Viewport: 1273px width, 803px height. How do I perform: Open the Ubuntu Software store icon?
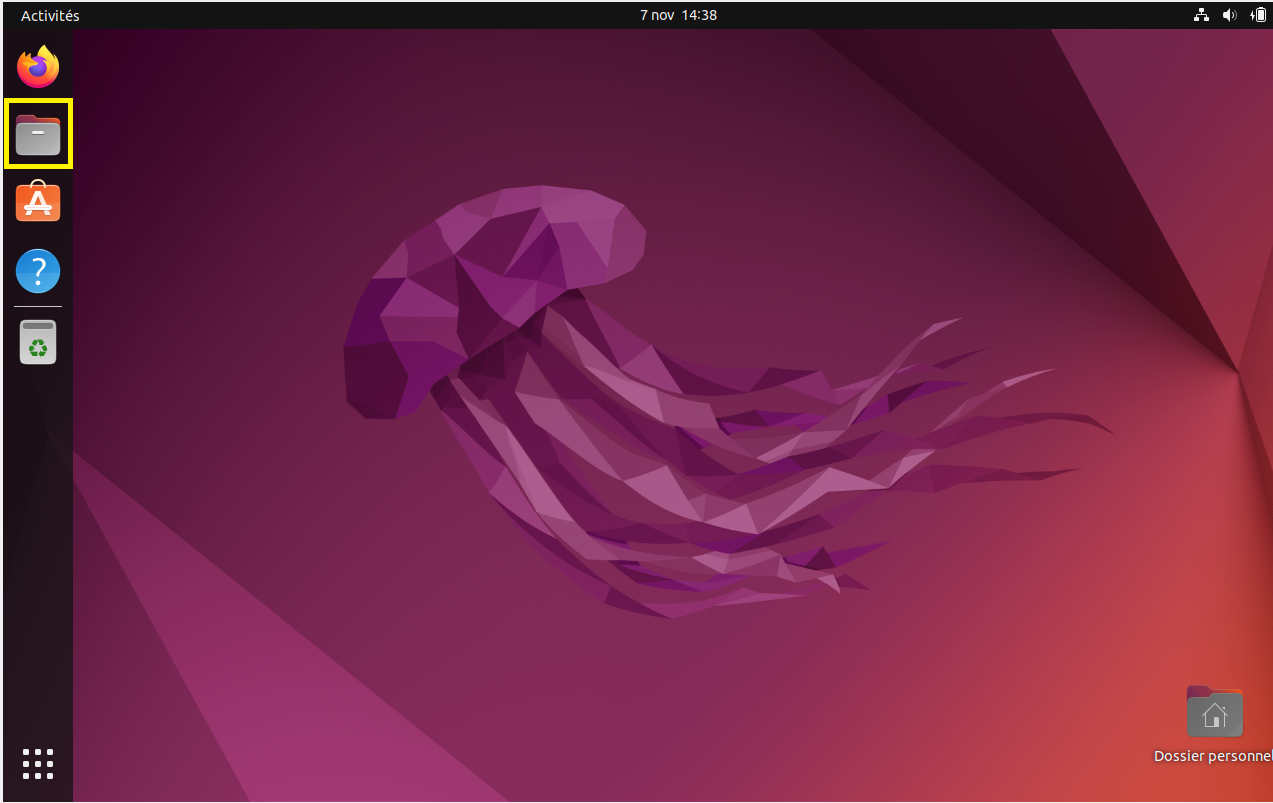click(x=38, y=202)
